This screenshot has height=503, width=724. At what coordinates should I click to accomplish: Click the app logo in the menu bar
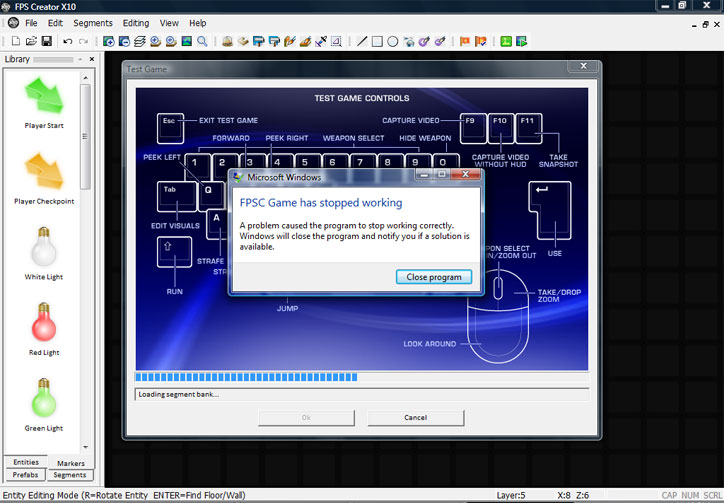[13, 23]
